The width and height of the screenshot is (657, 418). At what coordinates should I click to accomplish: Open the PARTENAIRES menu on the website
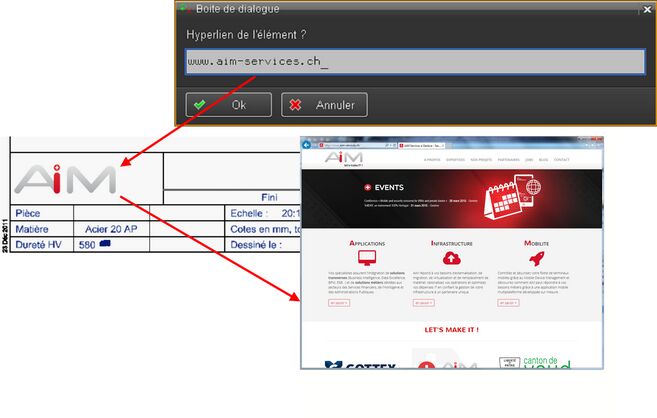[x=509, y=160]
